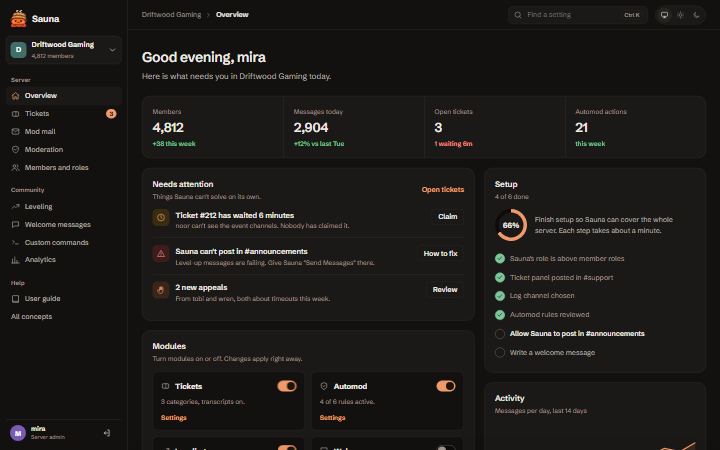Go to Moderation page

coord(64,149)
